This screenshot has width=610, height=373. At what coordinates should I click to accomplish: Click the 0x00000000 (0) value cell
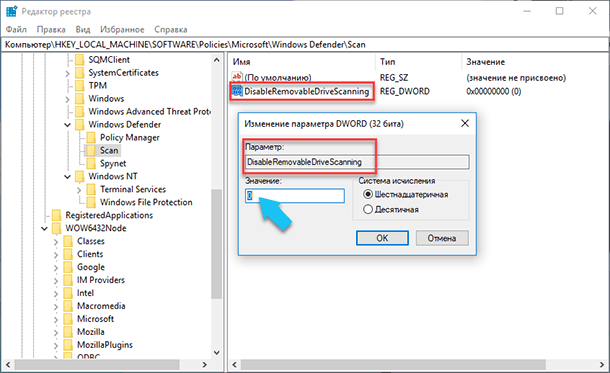494,91
